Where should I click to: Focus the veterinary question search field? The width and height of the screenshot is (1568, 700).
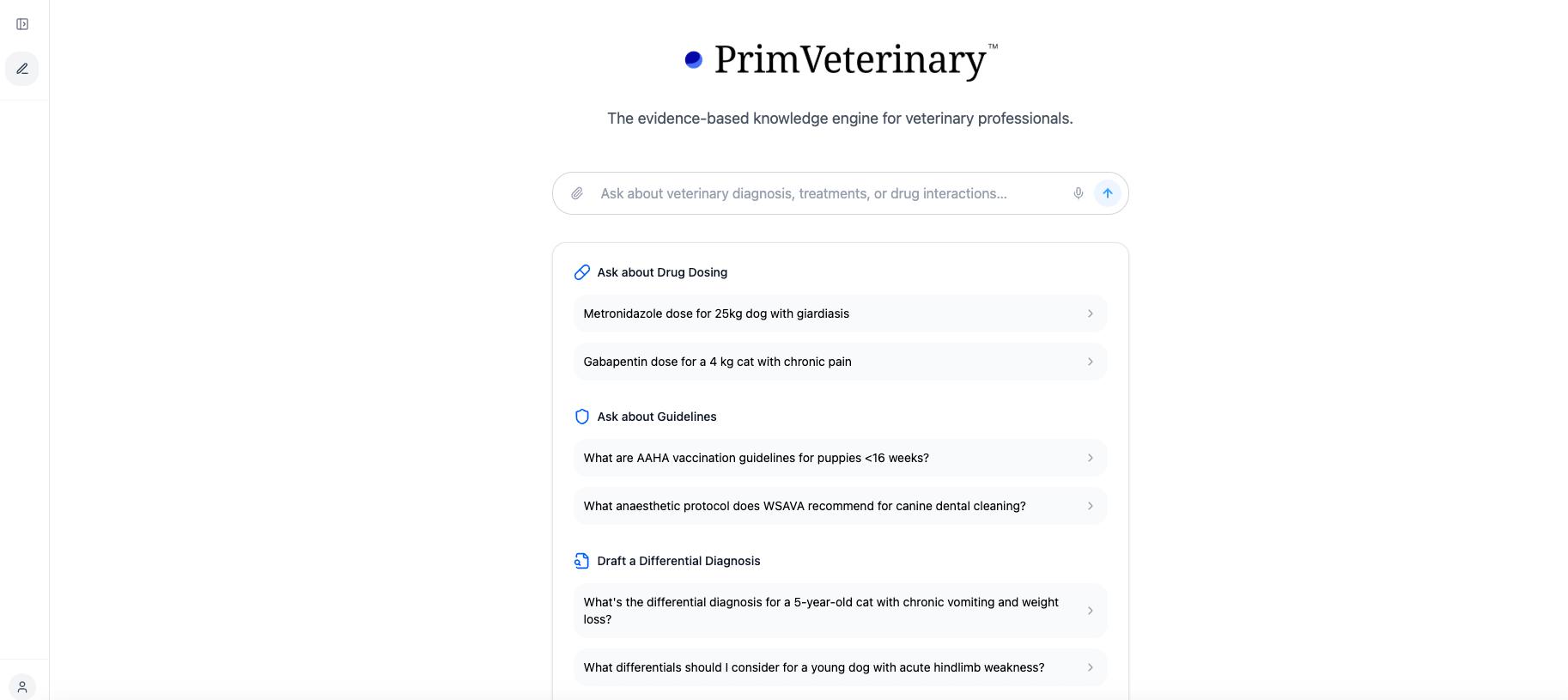(x=824, y=193)
